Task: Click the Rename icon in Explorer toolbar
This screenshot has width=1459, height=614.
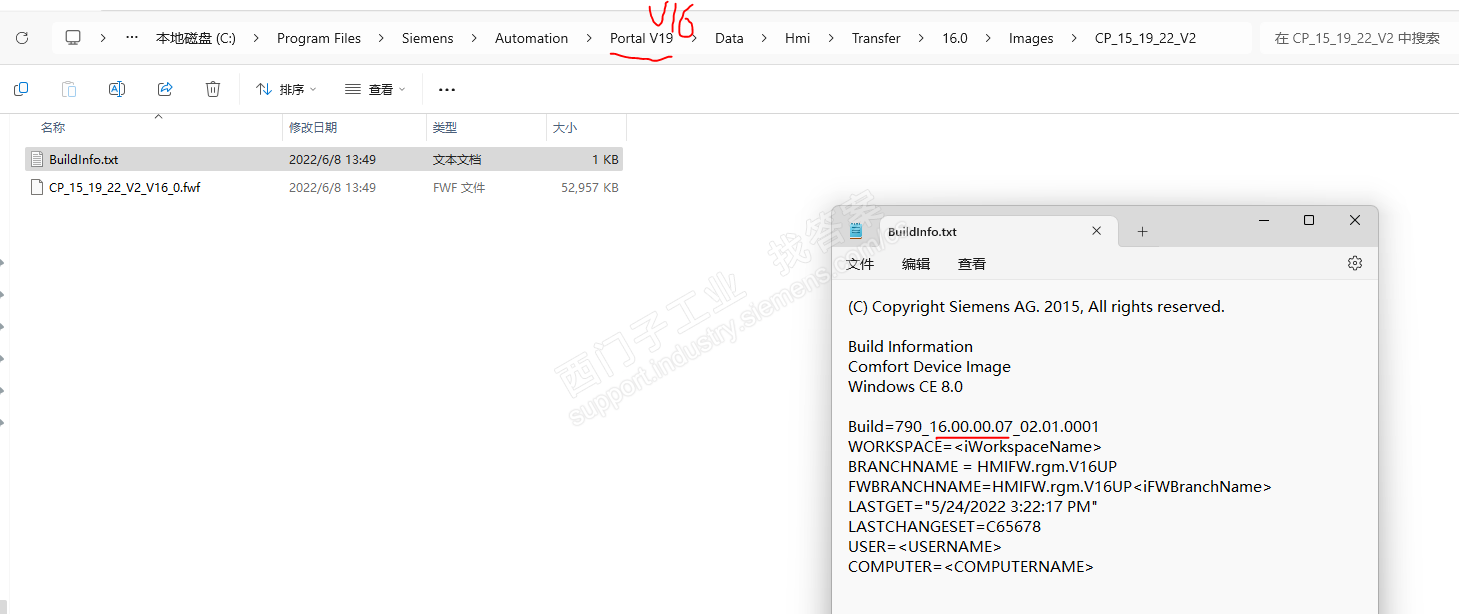Action: 117,89
